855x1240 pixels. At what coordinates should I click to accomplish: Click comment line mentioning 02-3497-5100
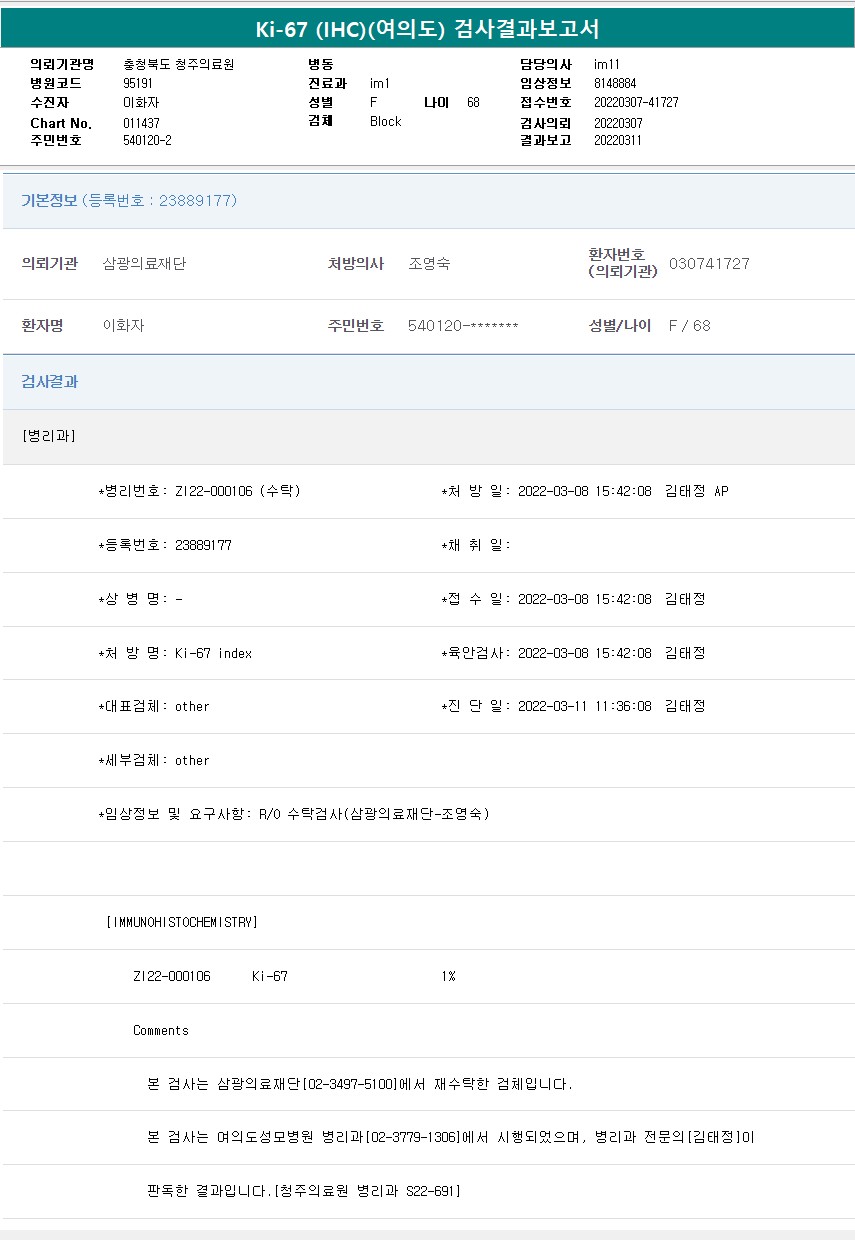point(360,1084)
